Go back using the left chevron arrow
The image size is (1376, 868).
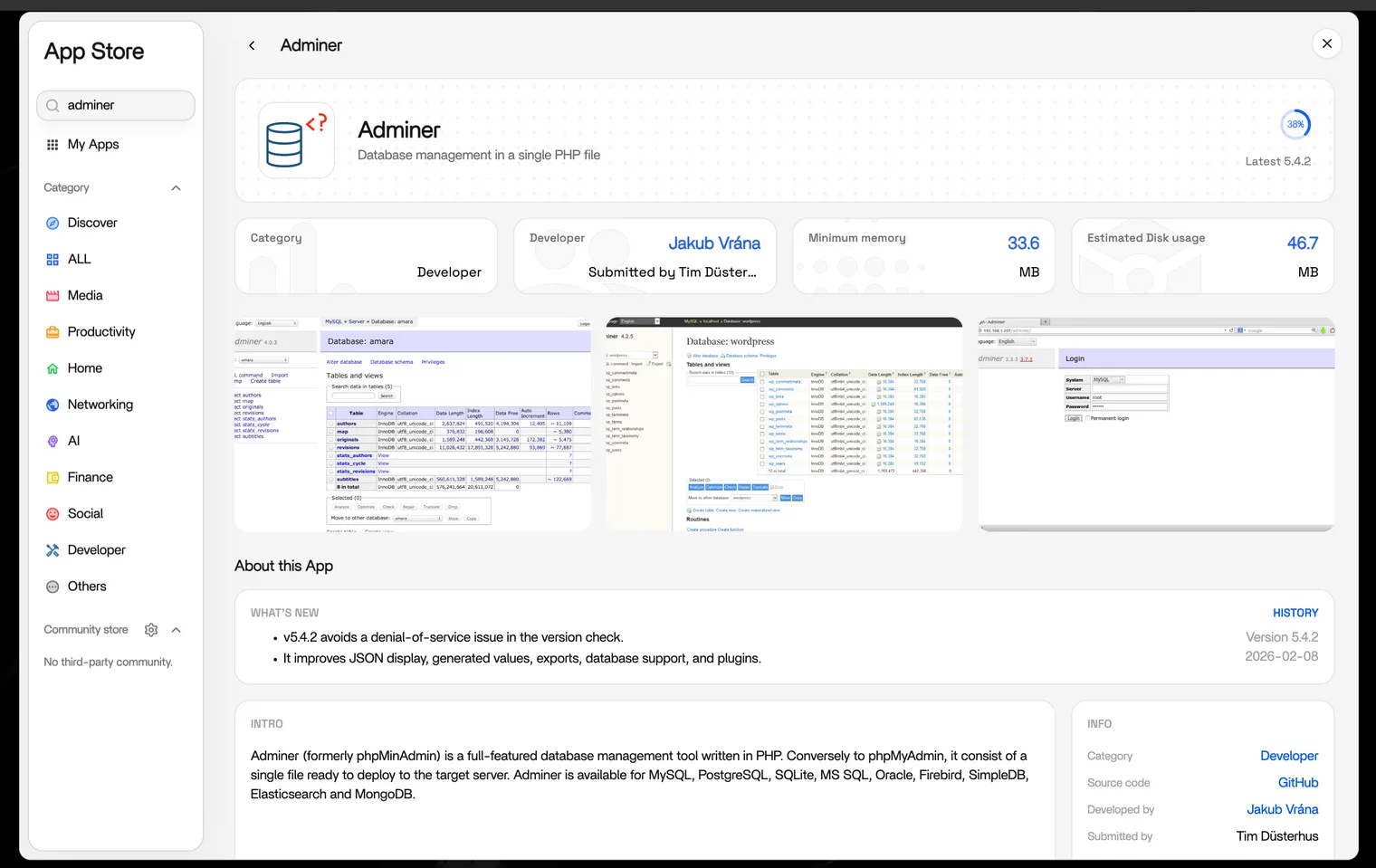coord(252,45)
